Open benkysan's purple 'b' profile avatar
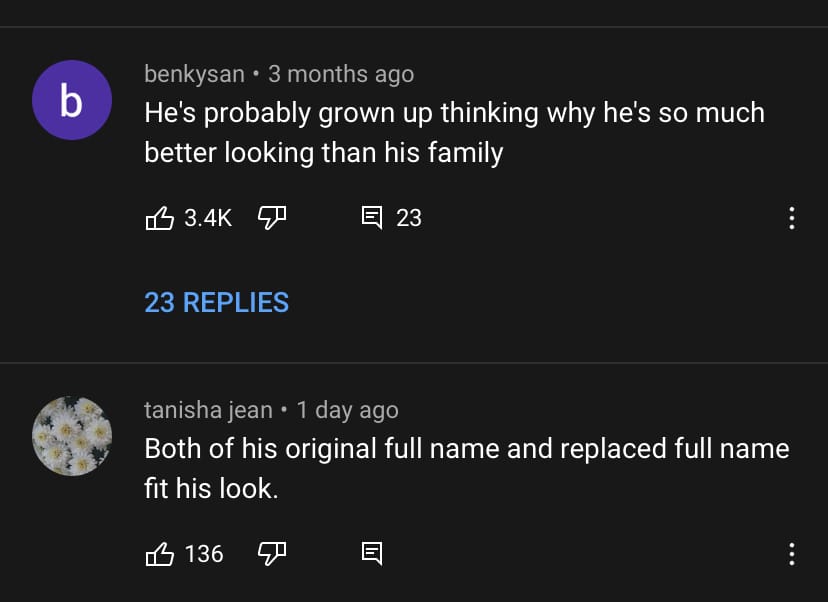This screenshot has height=602, width=828. tap(71, 100)
